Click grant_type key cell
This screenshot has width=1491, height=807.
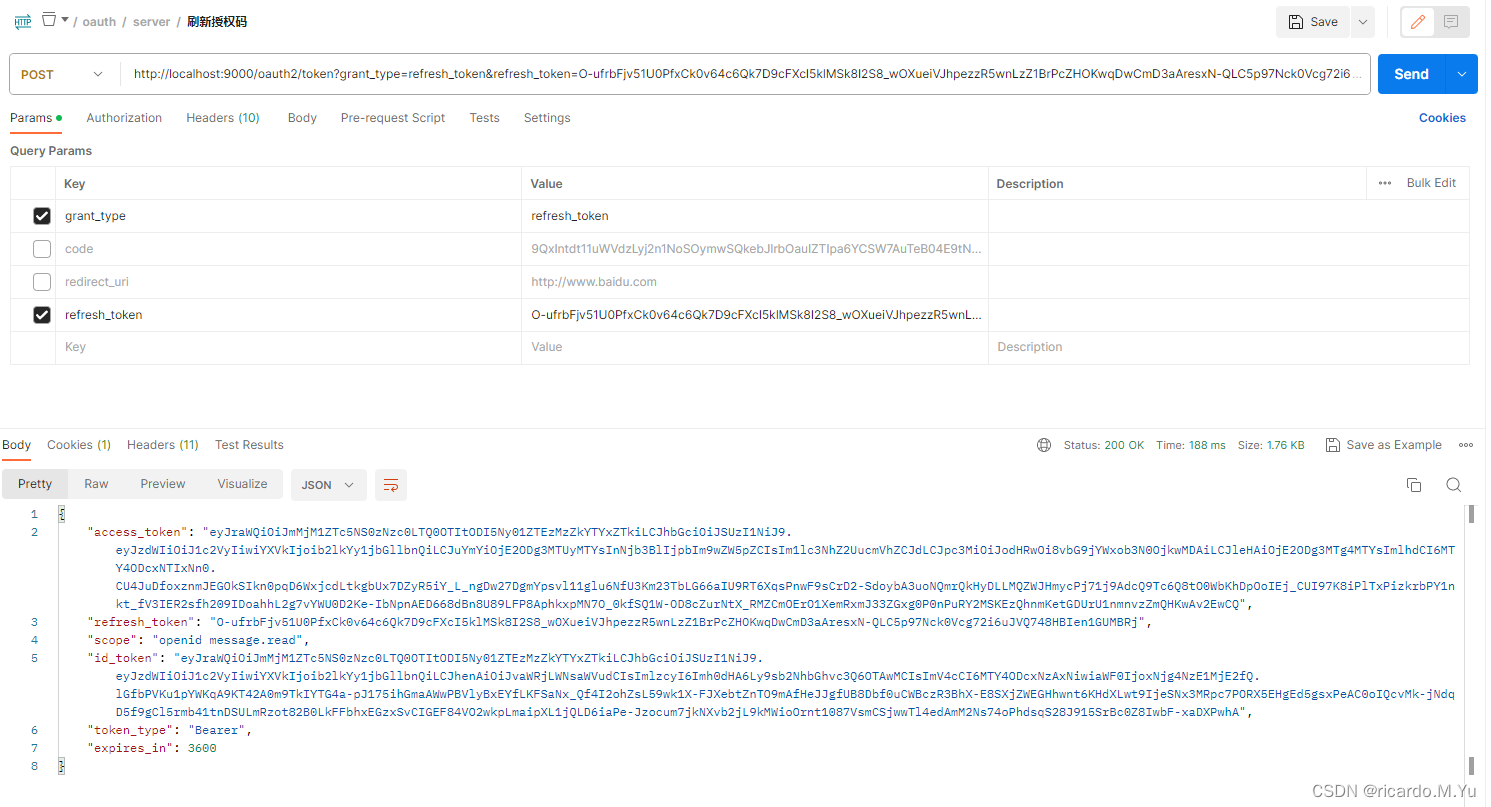288,216
